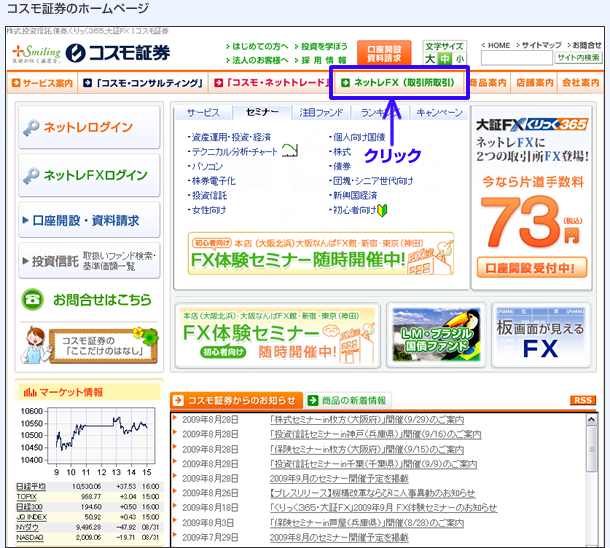Viewport: 610px width, 548px height.
Task: Open the セミナー tab
Action: pos(262,112)
